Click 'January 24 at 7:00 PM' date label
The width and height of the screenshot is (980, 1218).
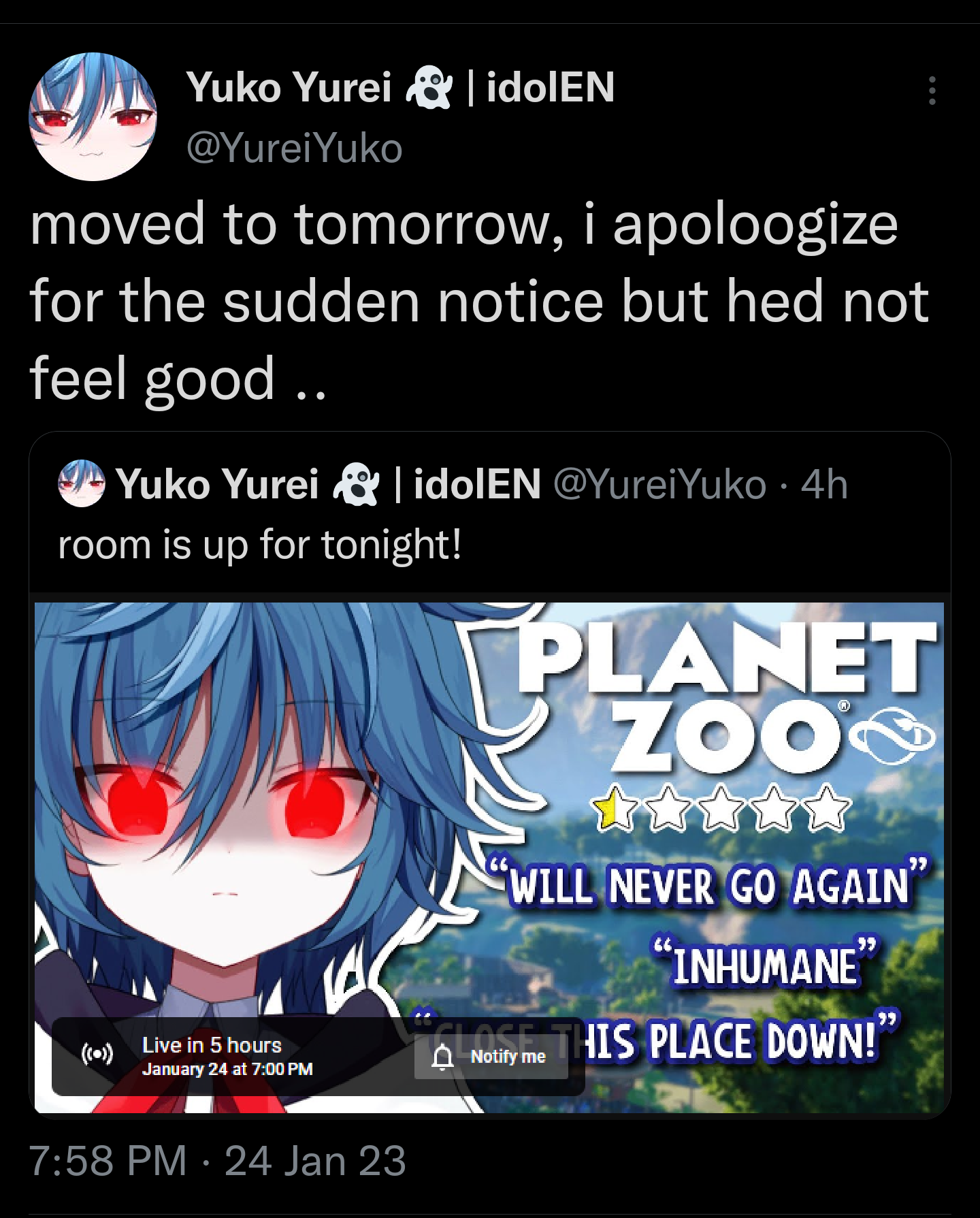[227, 1069]
